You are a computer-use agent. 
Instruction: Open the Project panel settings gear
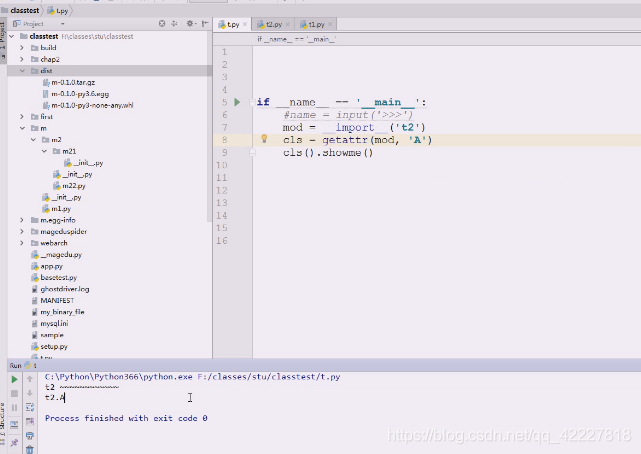(191, 24)
